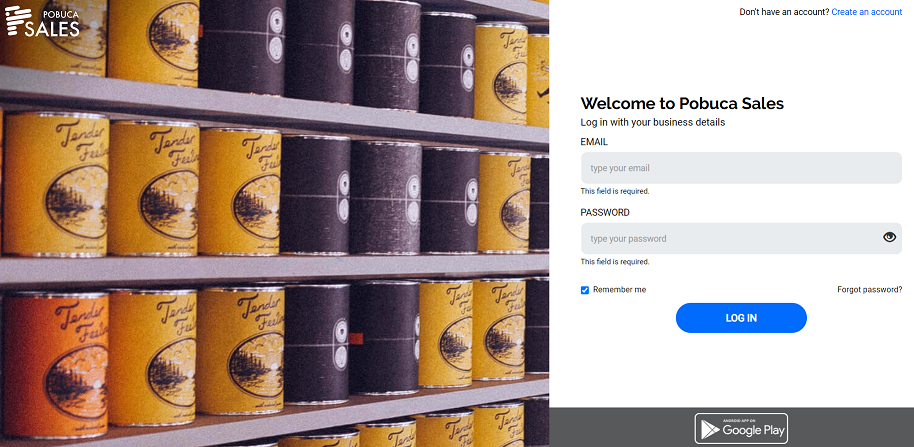Click the LOG IN button
Screen dimensions: 914x447
click(x=741, y=318)
